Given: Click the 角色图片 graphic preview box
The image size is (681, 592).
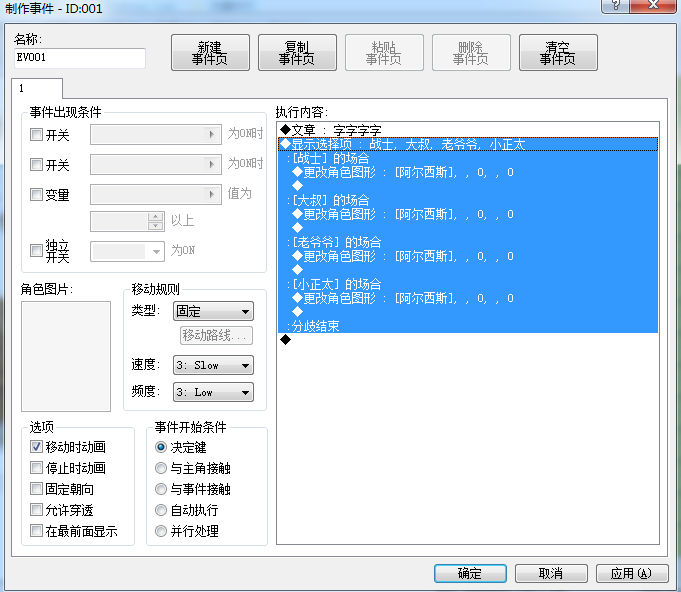Looking at the screenshot, I should click(66, 356).
